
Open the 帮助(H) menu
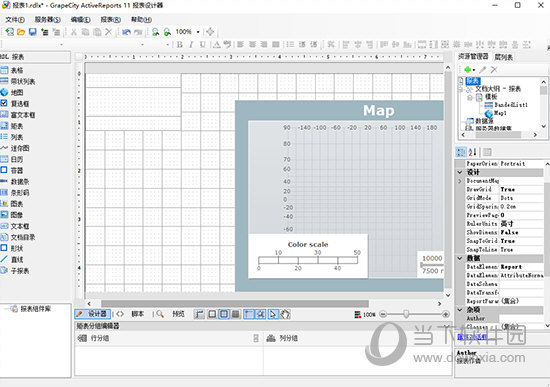[x=141, y=20]
